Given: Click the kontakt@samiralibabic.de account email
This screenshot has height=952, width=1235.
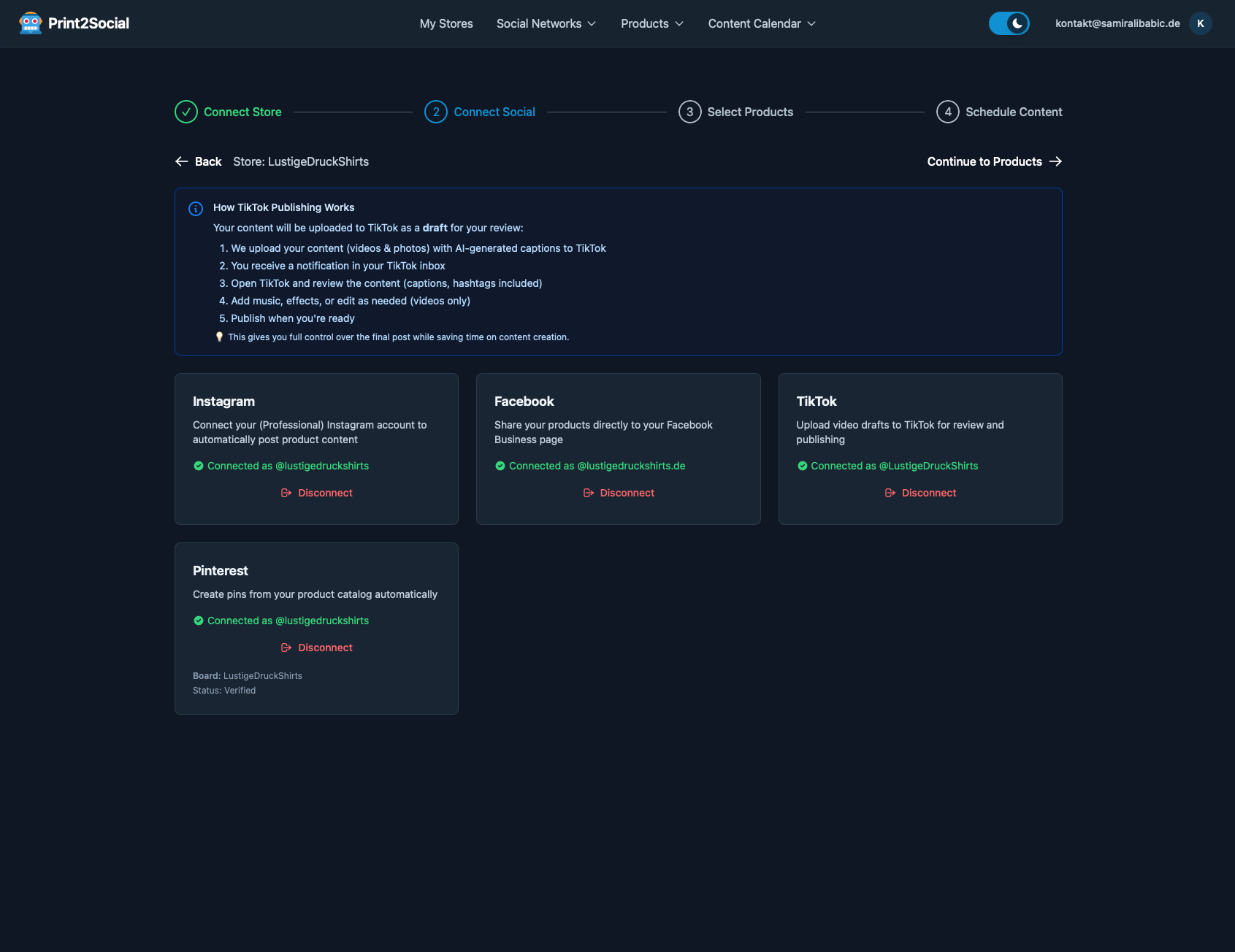Looking at the screenshot, I should (1117, 23).
